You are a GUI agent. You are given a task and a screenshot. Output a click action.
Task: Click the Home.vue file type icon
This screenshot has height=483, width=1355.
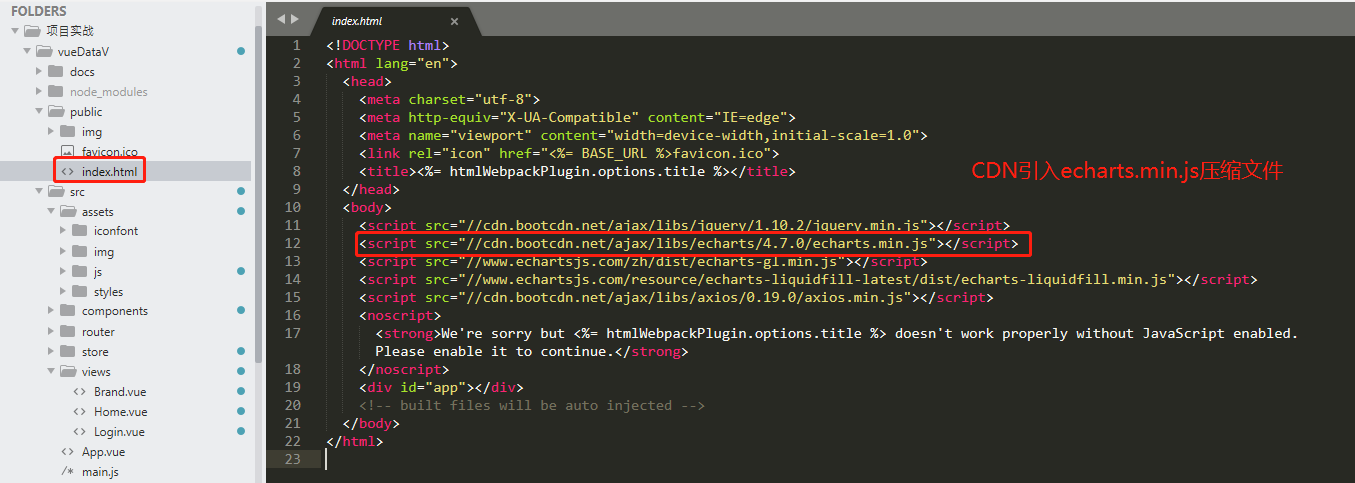[79, 411]
